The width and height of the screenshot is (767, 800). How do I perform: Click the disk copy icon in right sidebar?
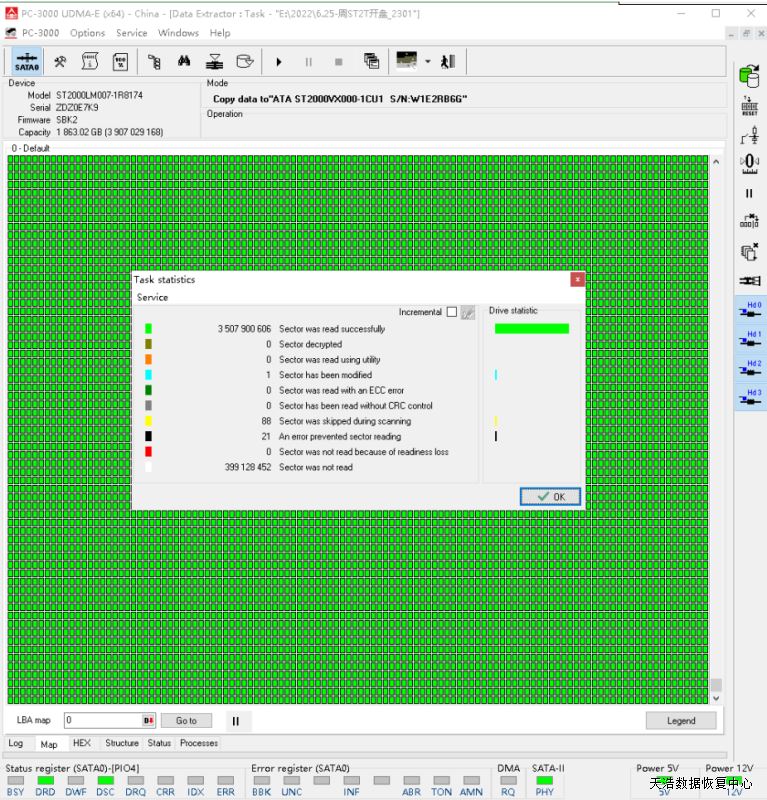[x=749, y=75]
